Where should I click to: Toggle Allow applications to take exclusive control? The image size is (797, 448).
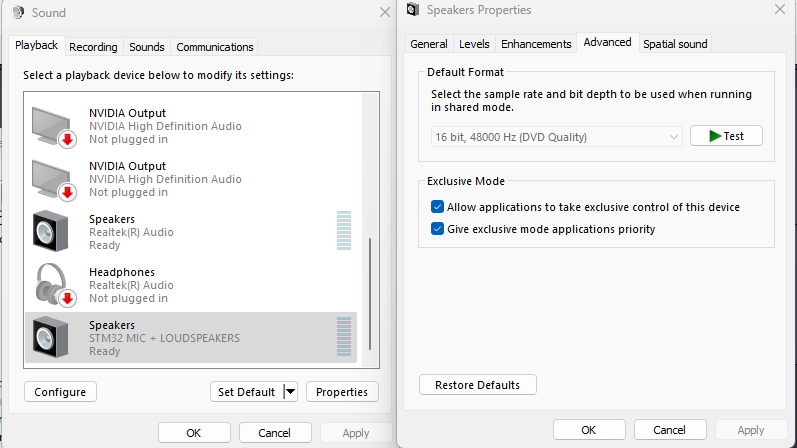click(x=437, y=207)
